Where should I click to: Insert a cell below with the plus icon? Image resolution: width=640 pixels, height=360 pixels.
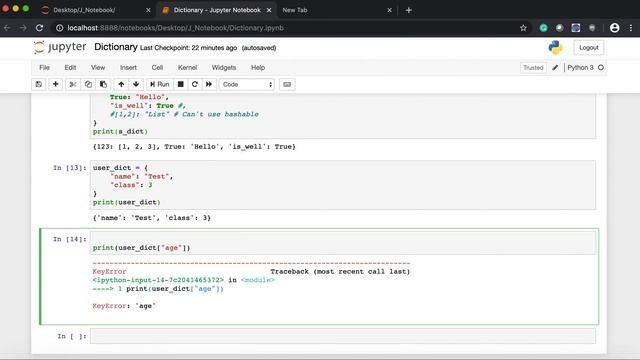(56, 84)
